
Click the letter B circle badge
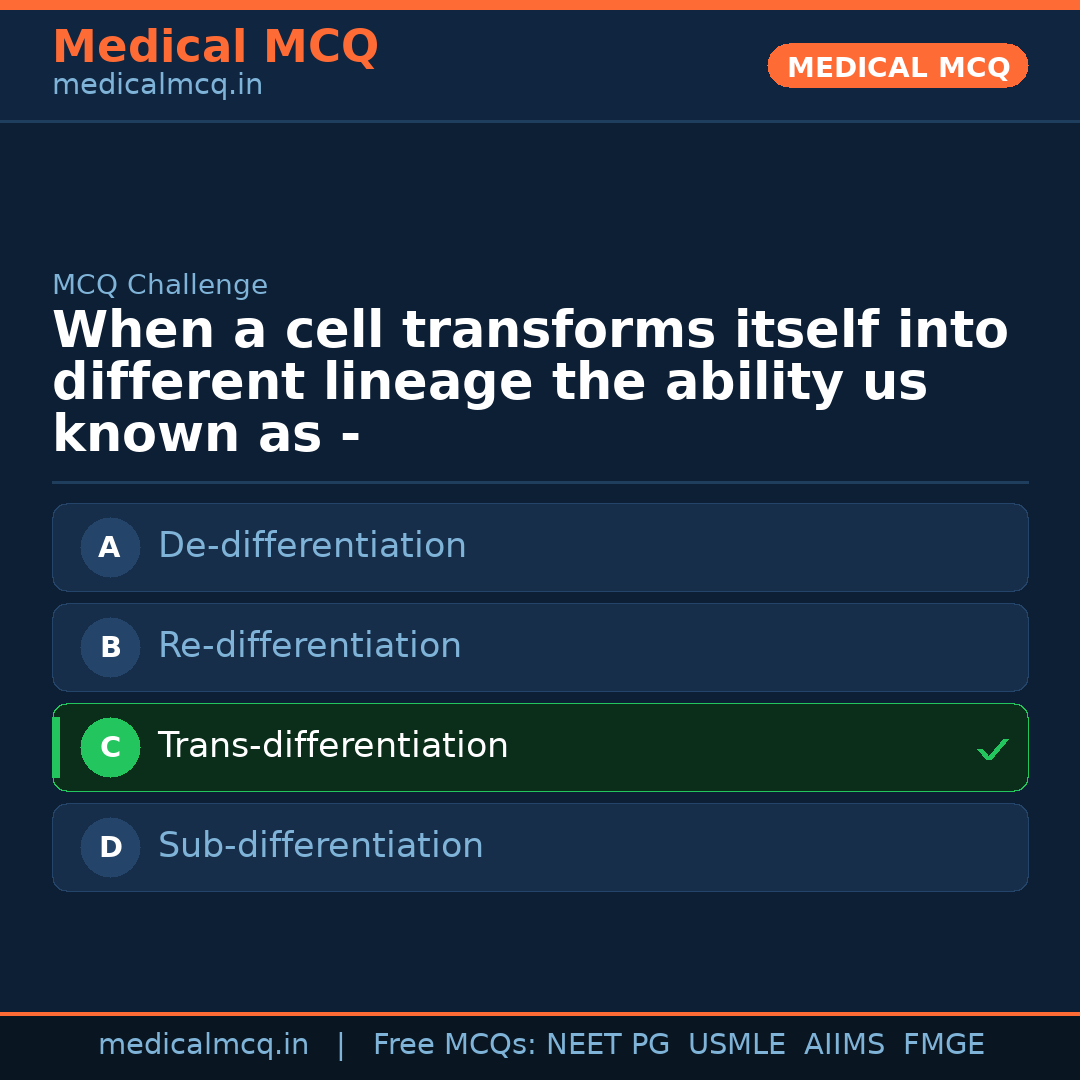click(110, 647)
